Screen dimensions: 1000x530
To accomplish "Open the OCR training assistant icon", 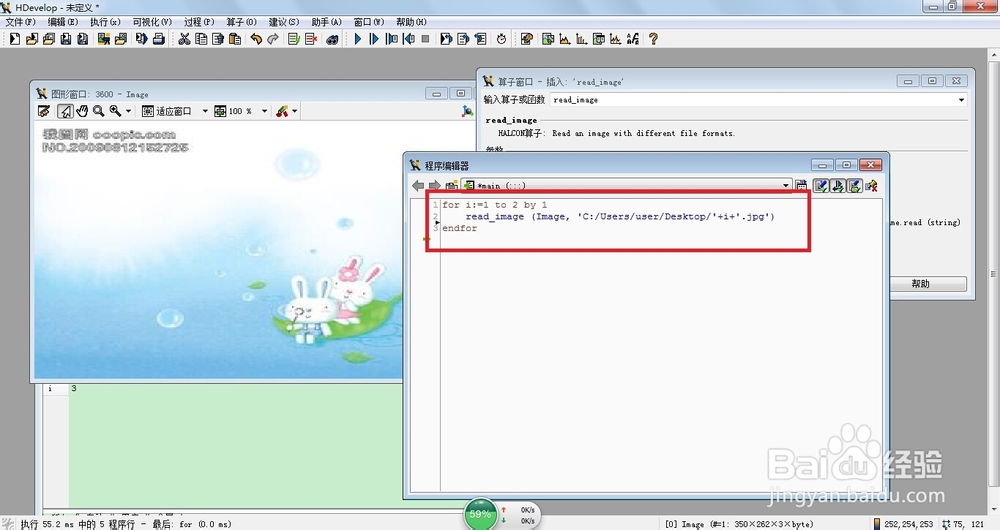I will (633, 39).
